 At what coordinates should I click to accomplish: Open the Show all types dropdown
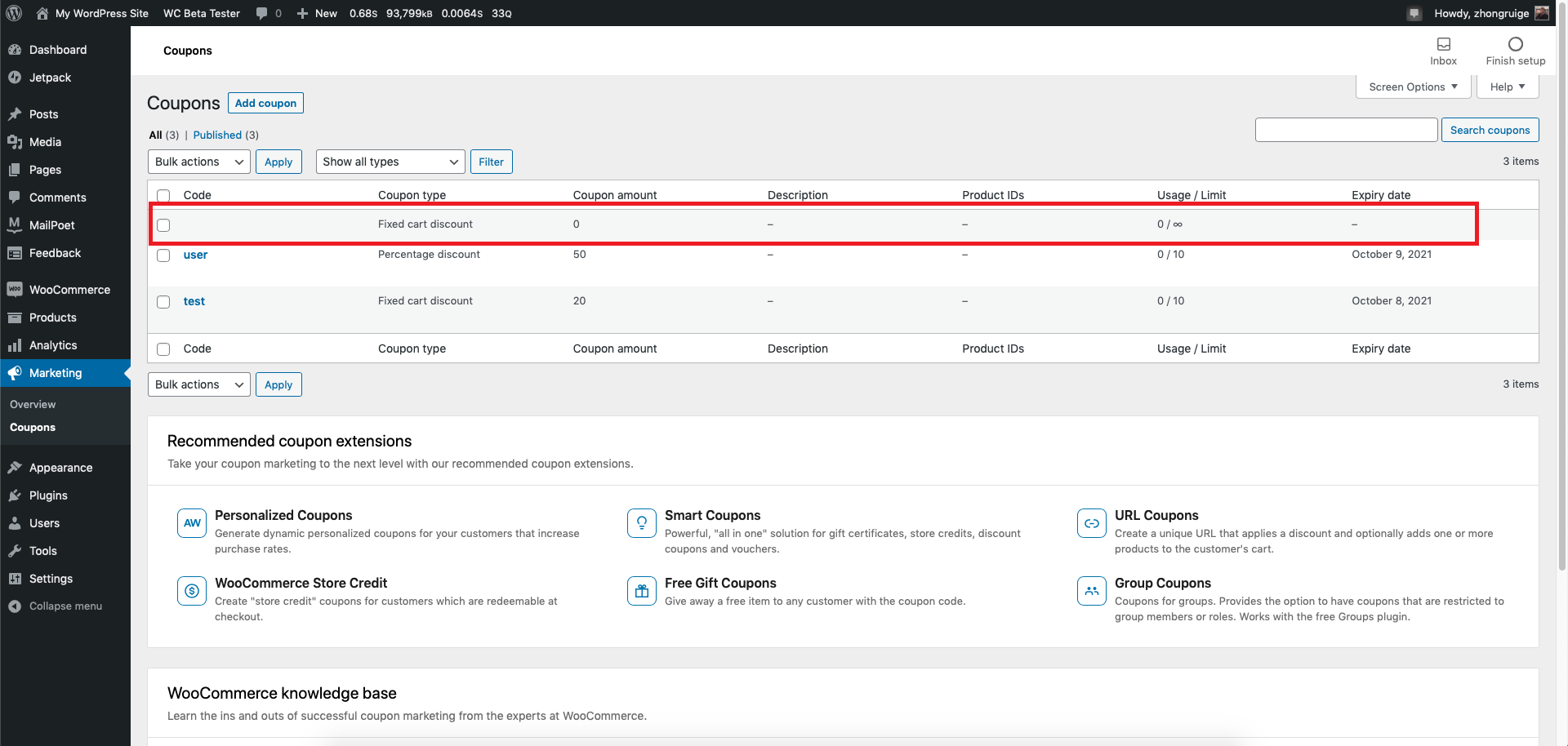click(390, 161)
